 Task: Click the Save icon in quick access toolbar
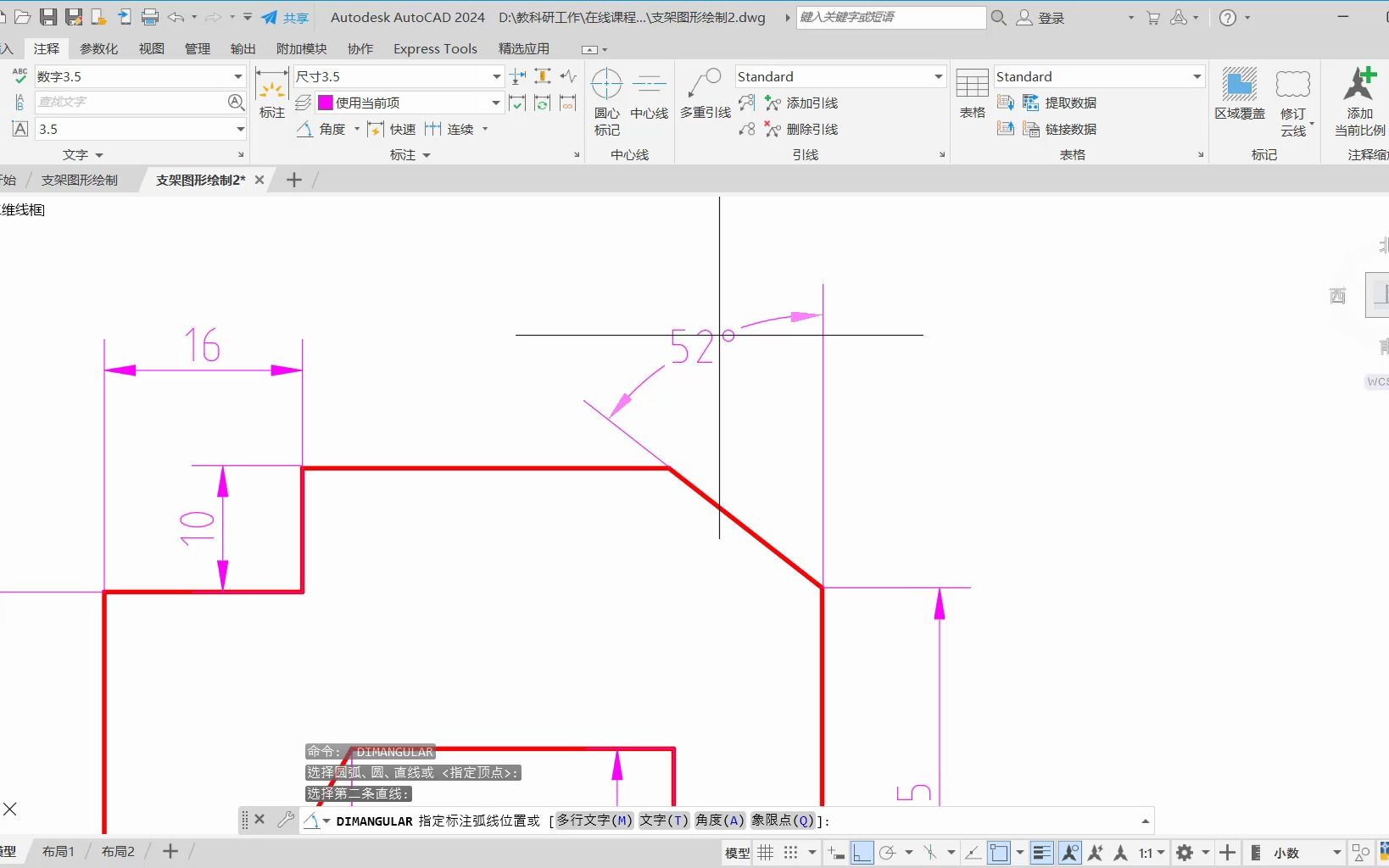coord(48,17)
